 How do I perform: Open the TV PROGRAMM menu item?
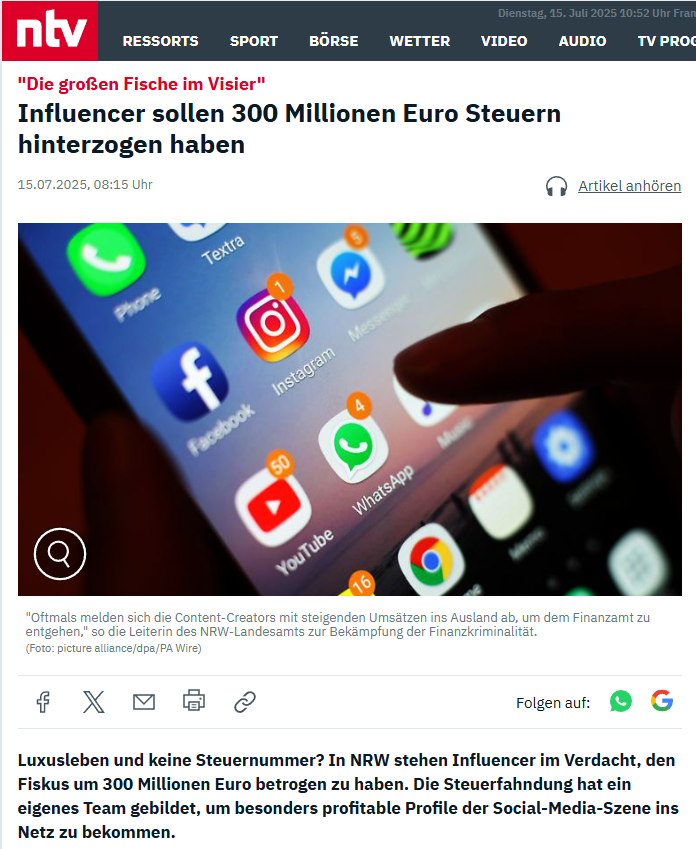click(x=667, y=41)
